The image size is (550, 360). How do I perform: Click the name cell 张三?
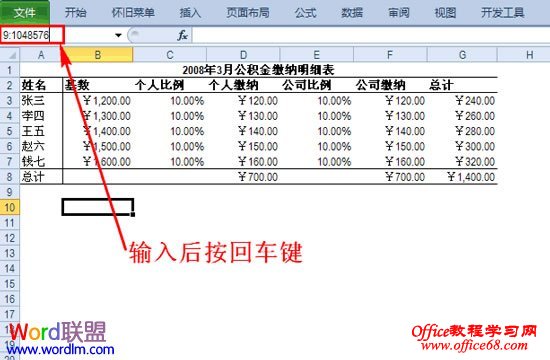tap(41, 101)
